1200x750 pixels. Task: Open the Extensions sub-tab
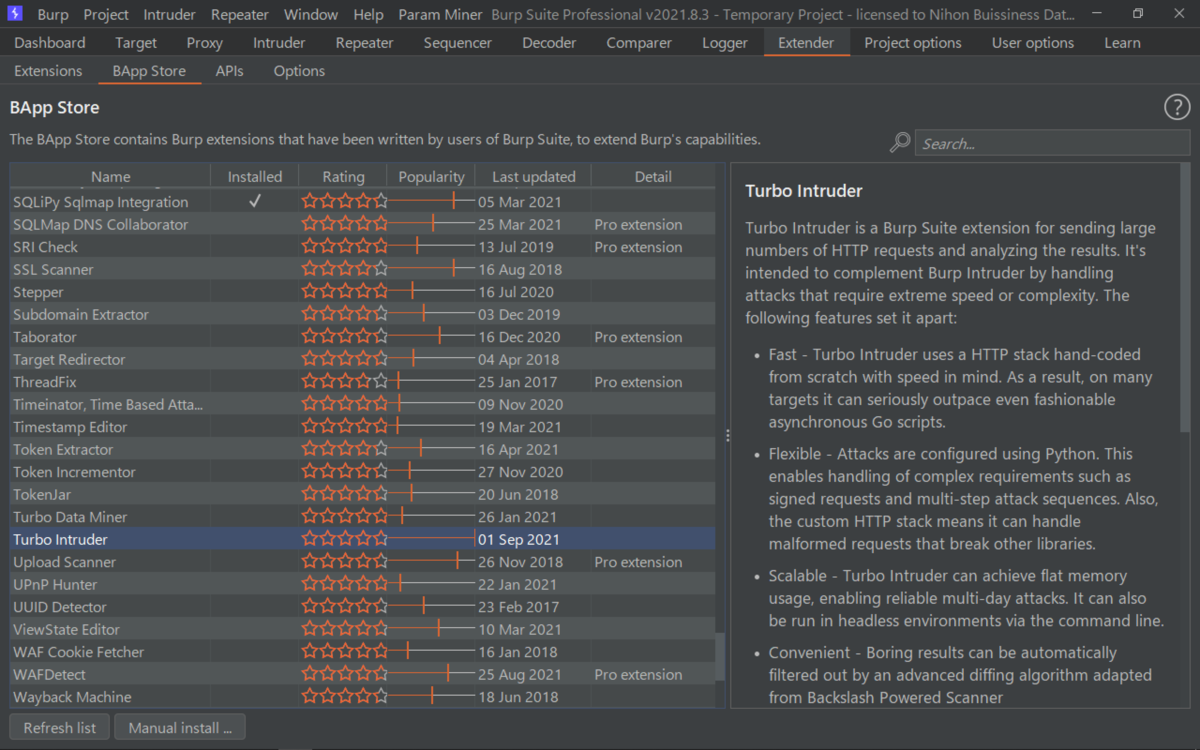coord(48,71)
